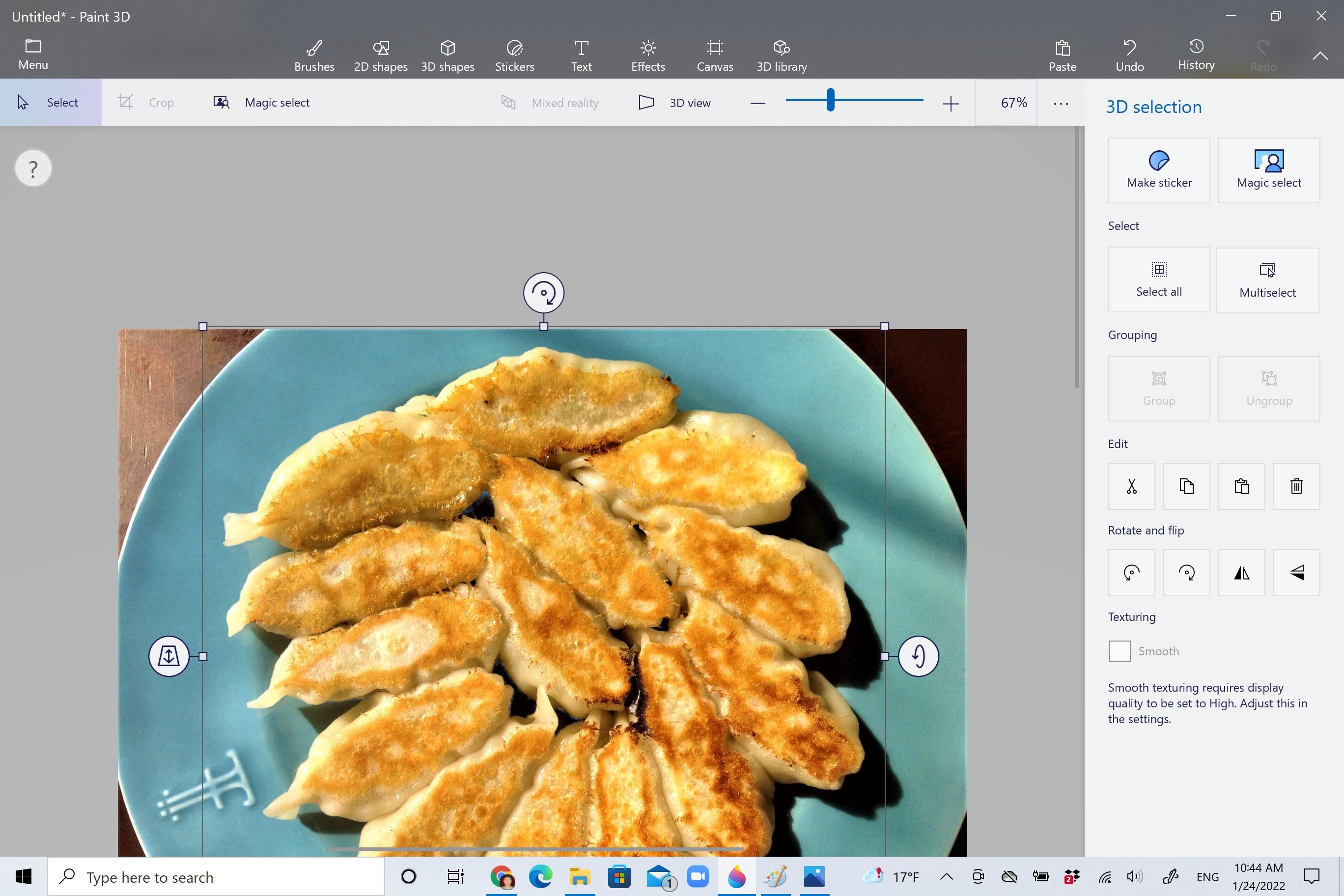Click the Flip horizontal icon
Viewport: 1344px width, 896px height.
point(1241,573)
